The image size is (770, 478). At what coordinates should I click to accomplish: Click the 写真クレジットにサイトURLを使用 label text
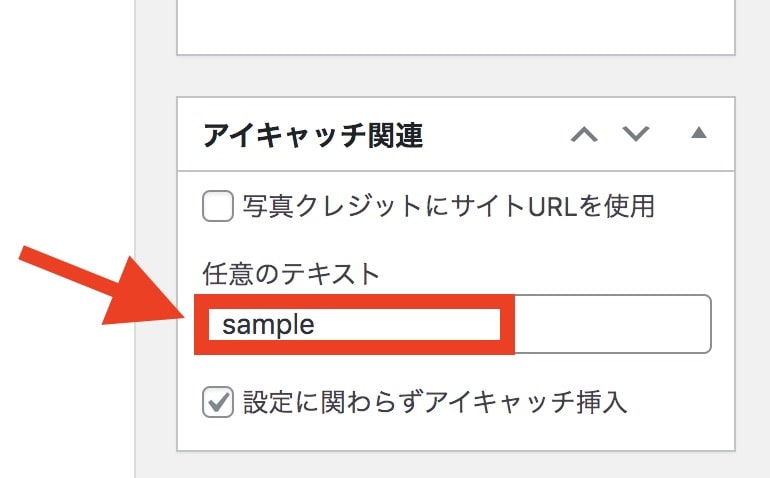coord(448,206)
